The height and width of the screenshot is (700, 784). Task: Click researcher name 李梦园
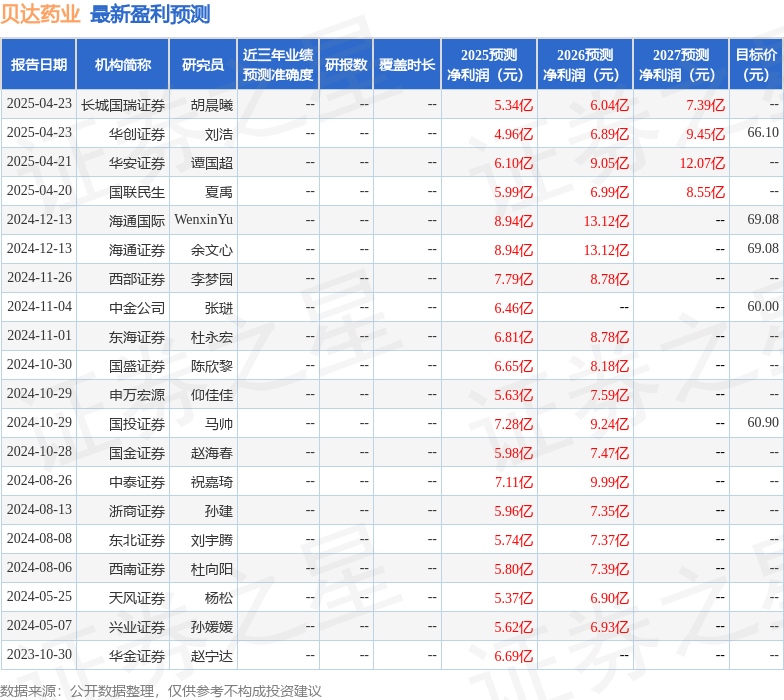[x=212, y=279]
